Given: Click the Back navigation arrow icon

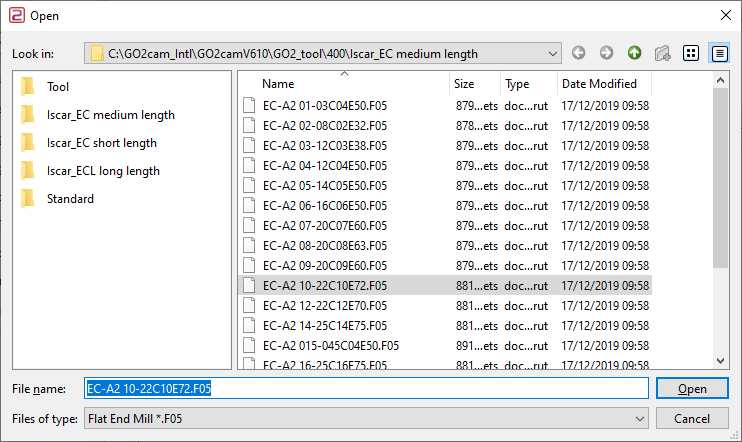Looking at the screenshot, I should (580, 53).
